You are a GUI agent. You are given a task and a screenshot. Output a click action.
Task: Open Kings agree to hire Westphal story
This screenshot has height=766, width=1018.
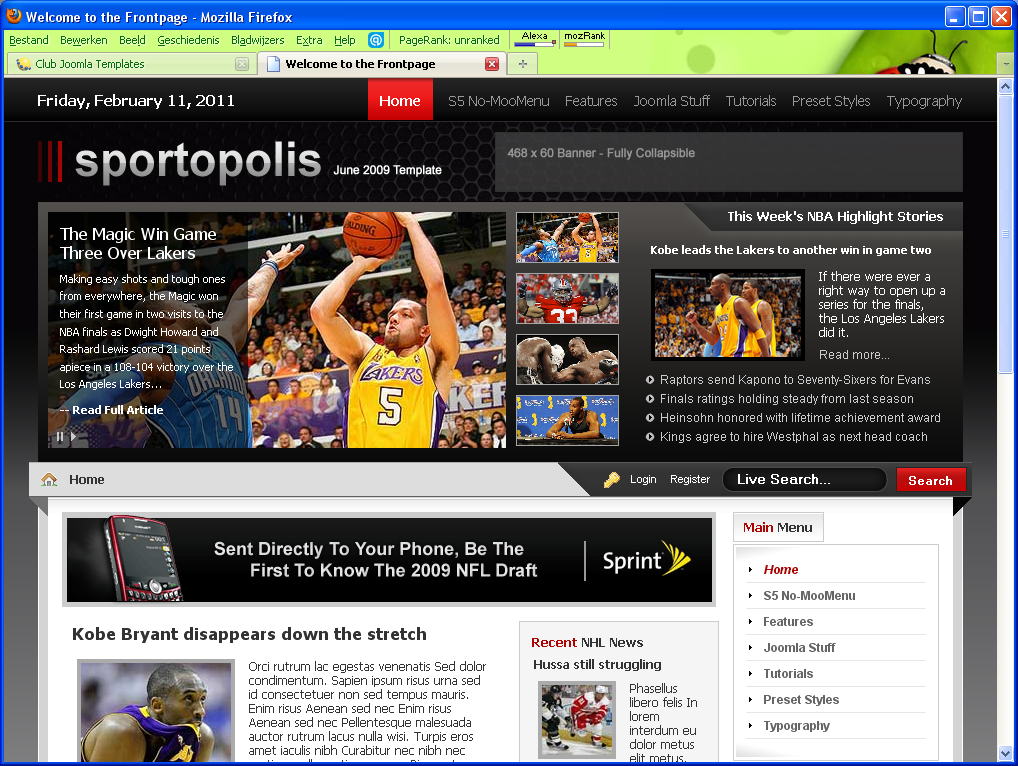coord(793,437)
